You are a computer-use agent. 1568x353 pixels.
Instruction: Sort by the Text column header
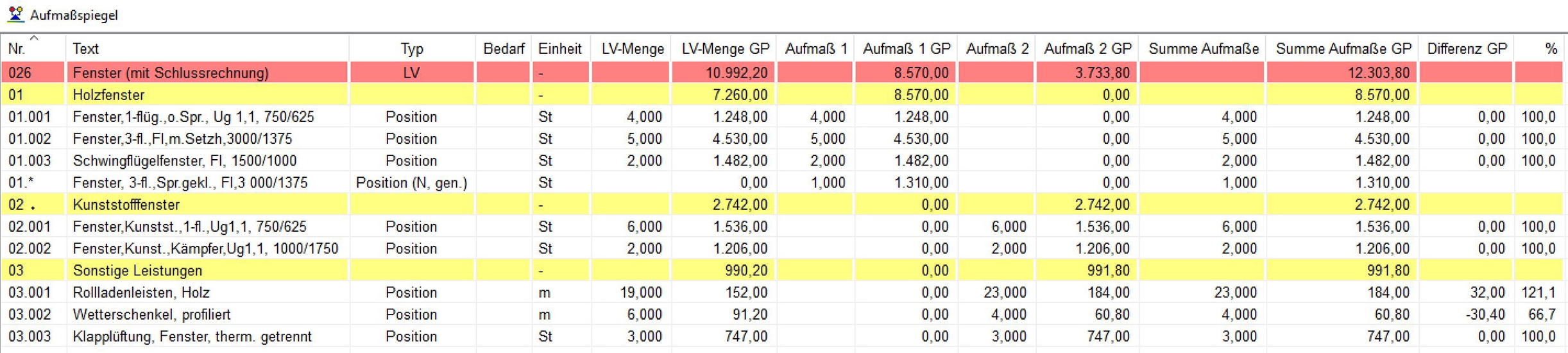(86, 49)
